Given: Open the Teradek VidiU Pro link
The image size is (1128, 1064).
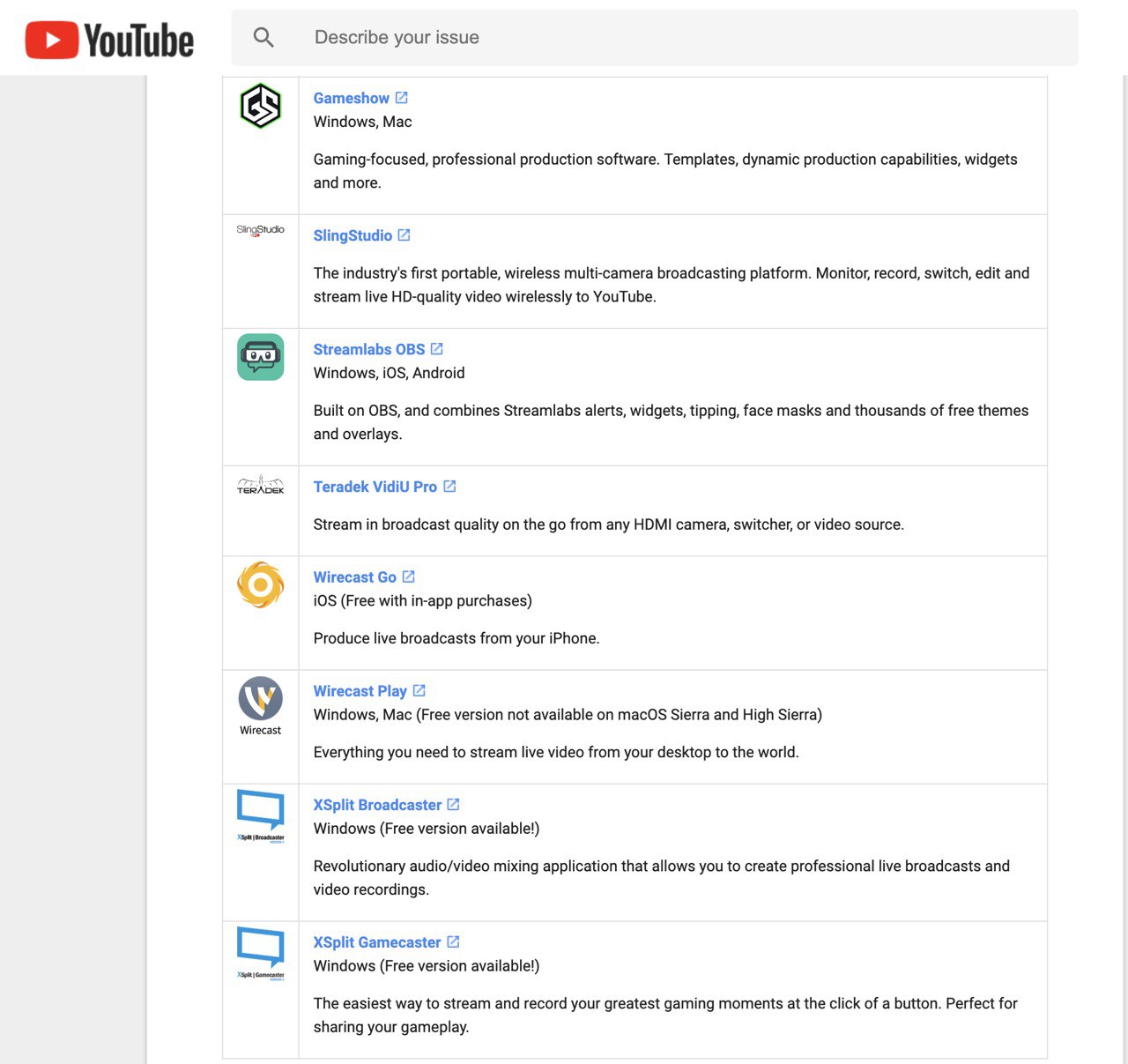Looking at the screenshot, I should (x=375, y=486).
